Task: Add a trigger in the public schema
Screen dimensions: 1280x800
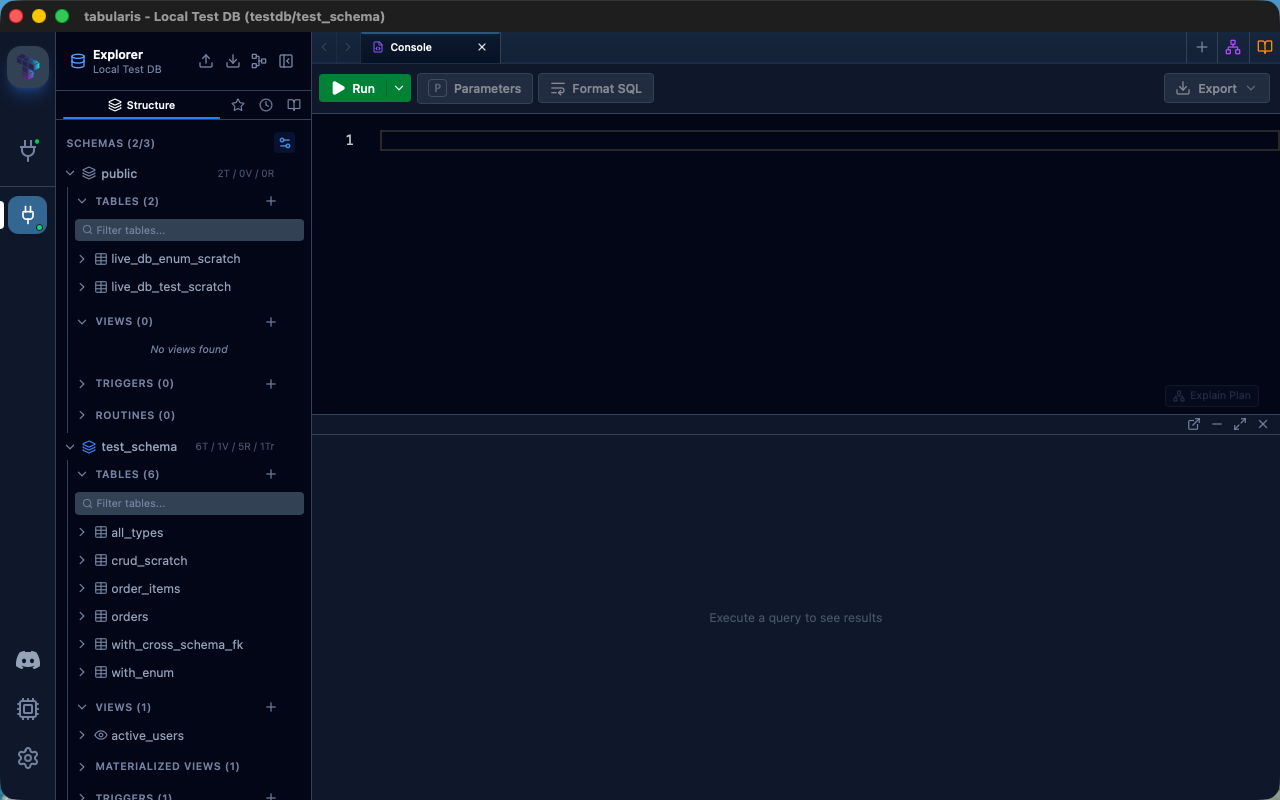Action: tap(271, 384)
